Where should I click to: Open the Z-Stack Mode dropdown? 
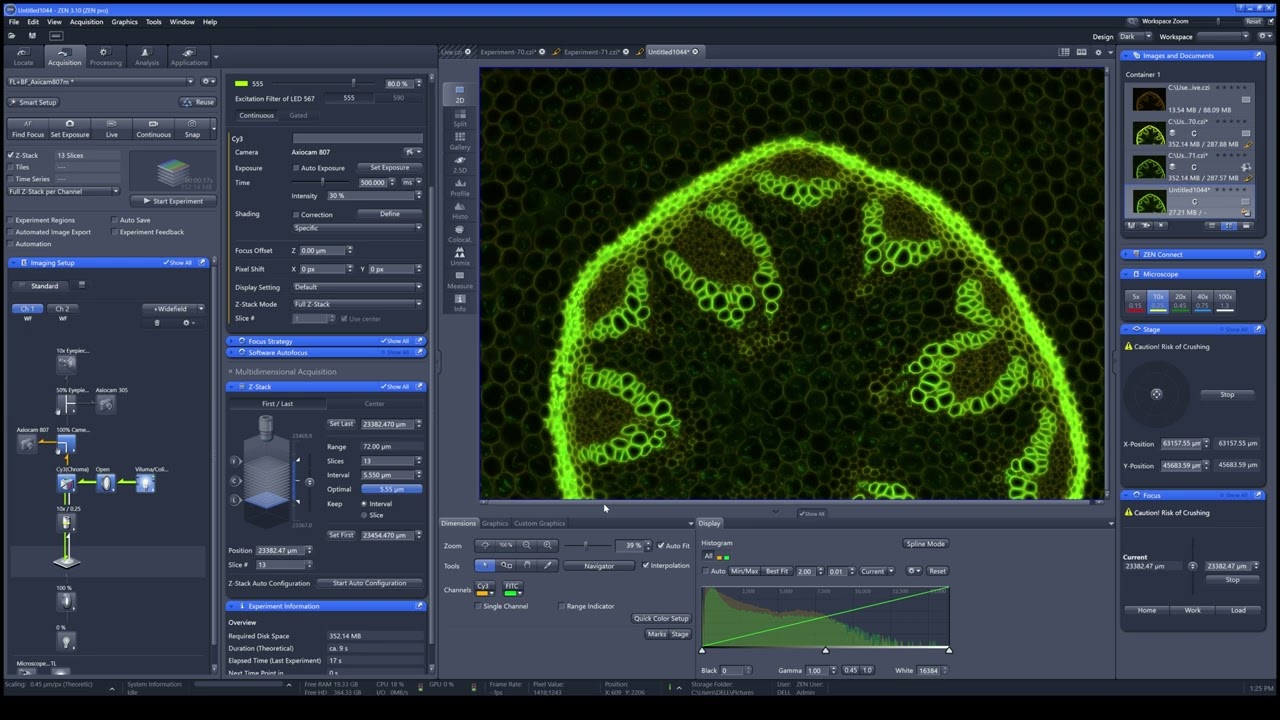(357, 304)
